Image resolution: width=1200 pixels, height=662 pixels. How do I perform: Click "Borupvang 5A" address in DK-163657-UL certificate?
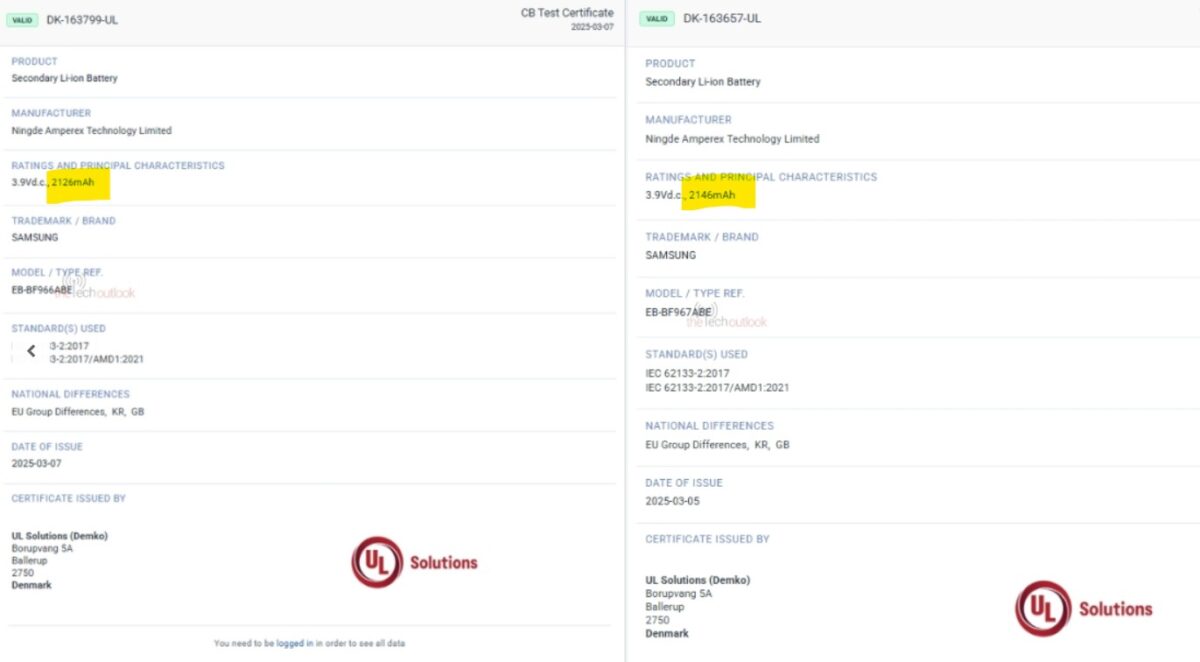678,594
